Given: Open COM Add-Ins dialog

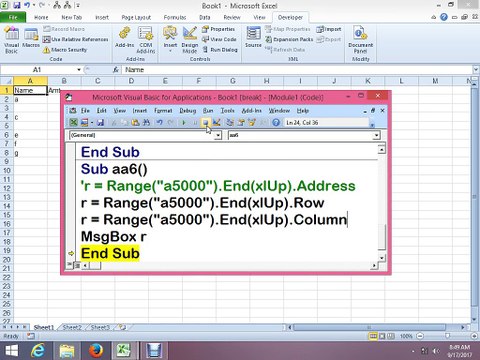Looking at the screenshot, I should 146,40.
